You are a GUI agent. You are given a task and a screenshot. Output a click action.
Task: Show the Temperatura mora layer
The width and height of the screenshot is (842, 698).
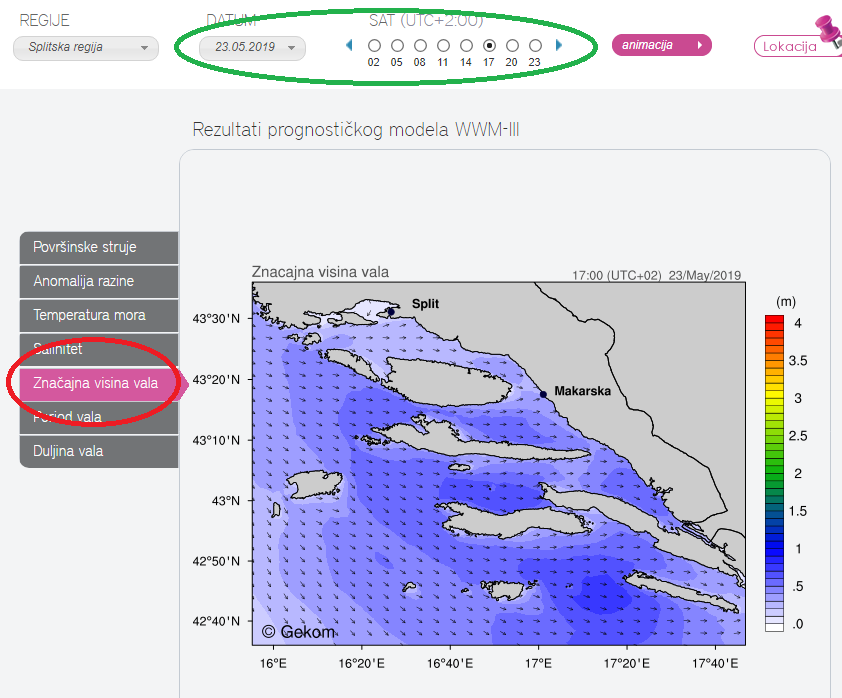[98, 315]
